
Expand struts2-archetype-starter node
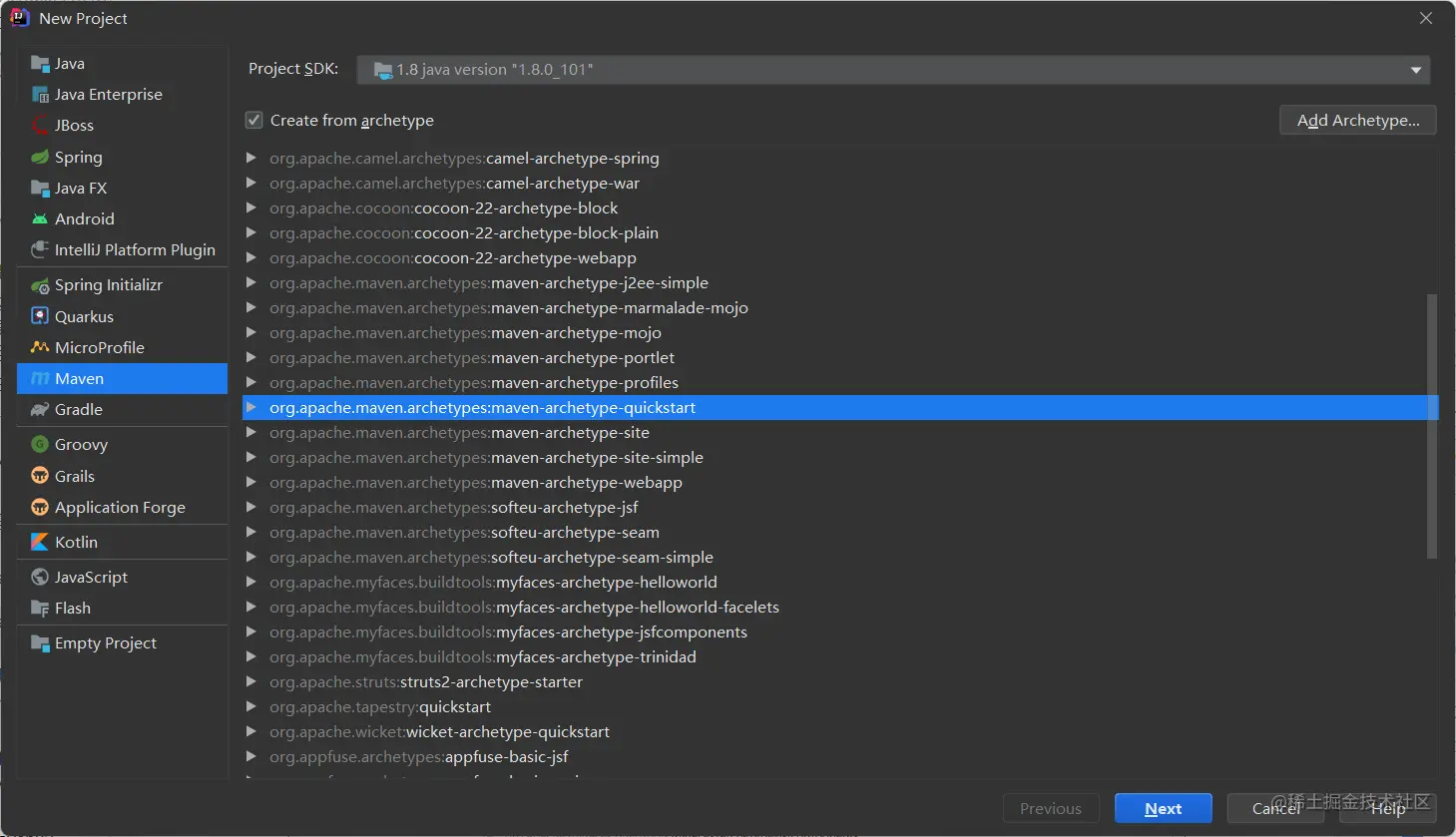pyautogui.click(x=251, y=681)
